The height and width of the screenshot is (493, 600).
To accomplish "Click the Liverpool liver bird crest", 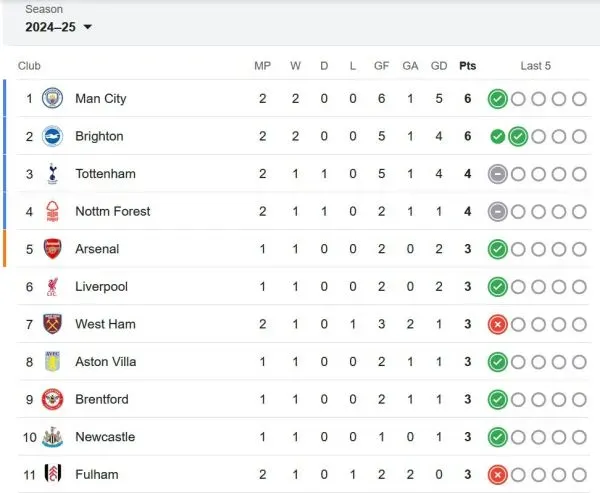I will 52,287.
